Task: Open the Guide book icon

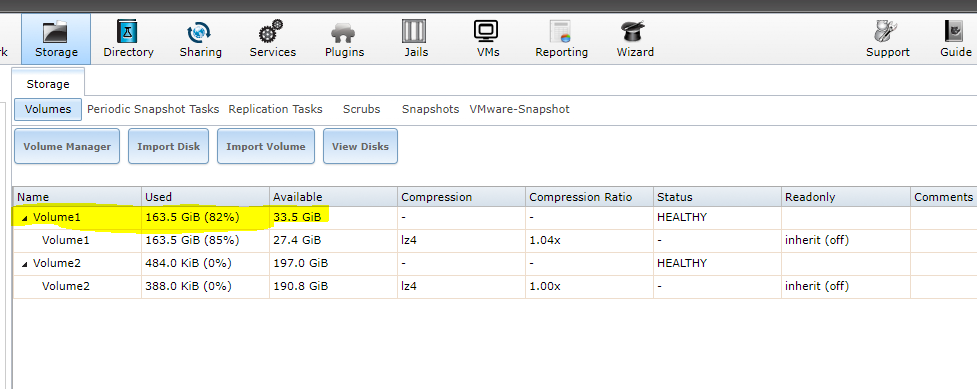Action: (955, 31)
